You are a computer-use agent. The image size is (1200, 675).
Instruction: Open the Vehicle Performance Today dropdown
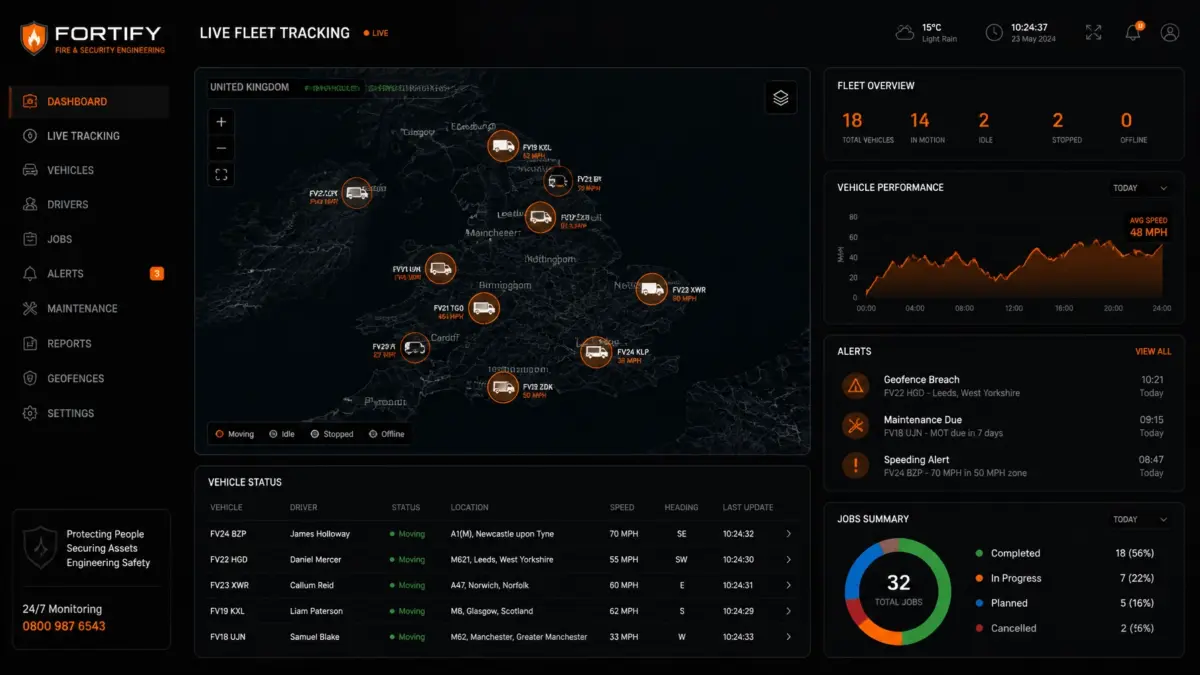coord(1140,188)
